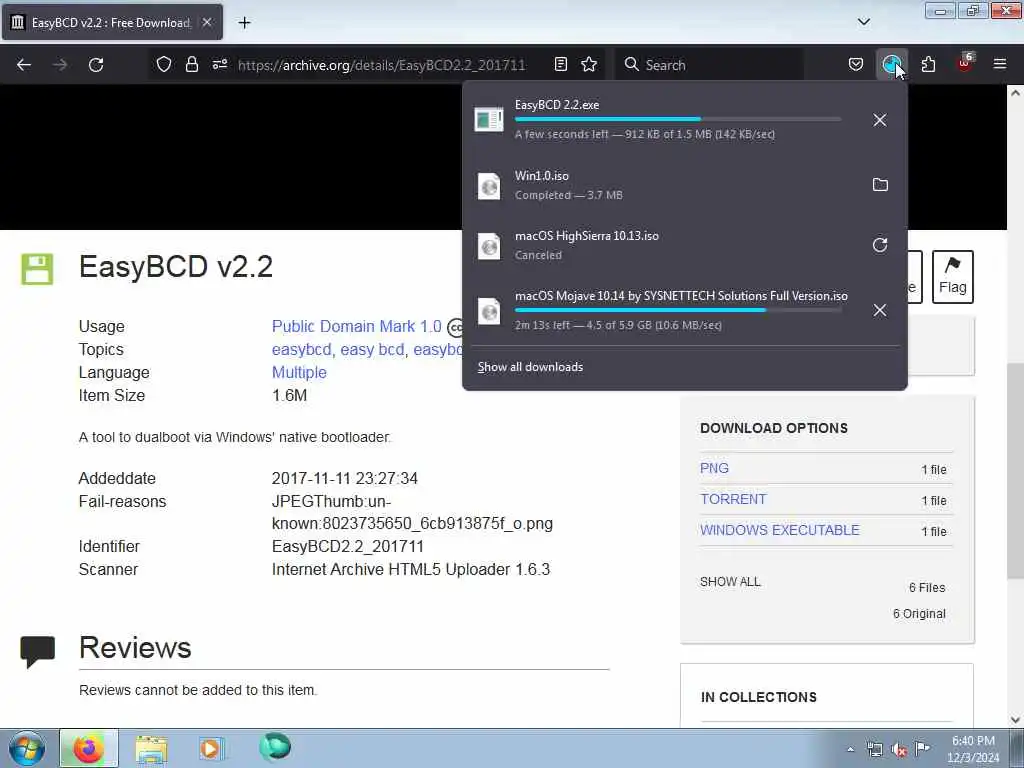Open a new browser tab
This screenshot has height=768, width=1024.
[244, 23]
